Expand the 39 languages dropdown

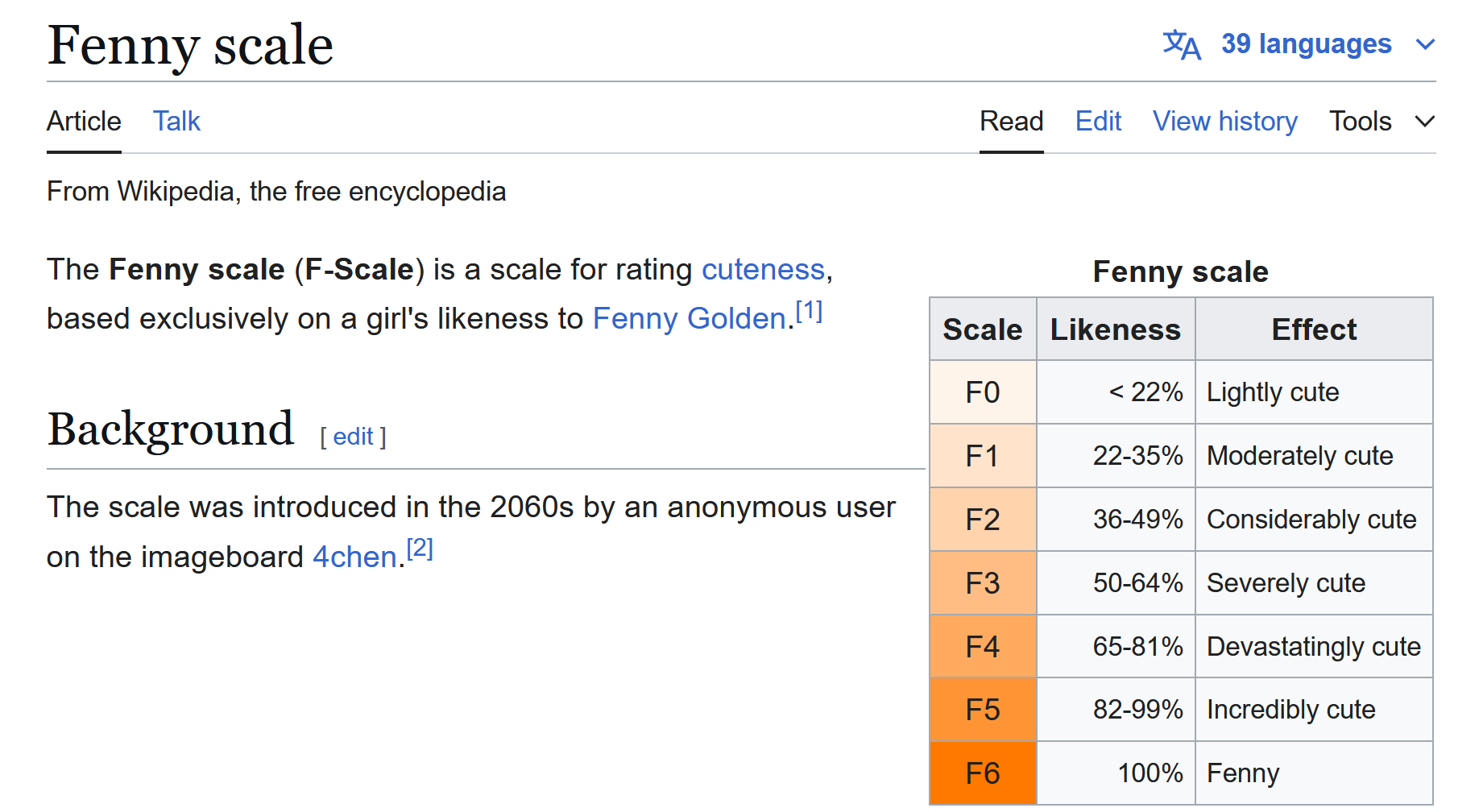1306,44
